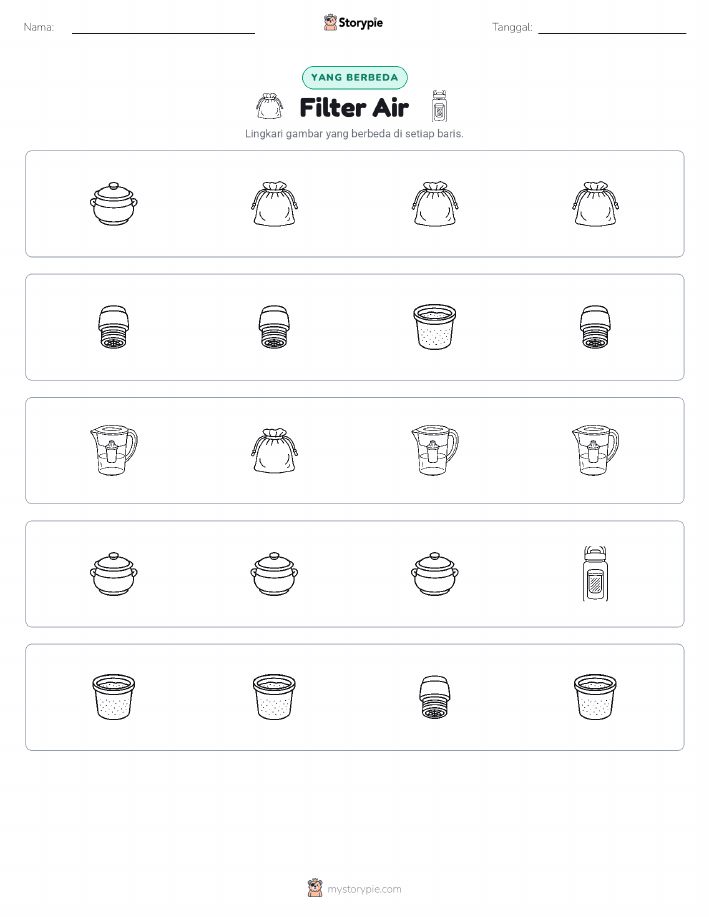This screenshot has width=709, height=917.
Task: Circle the clay pot in the first row
Action: (x=114, y=204)
